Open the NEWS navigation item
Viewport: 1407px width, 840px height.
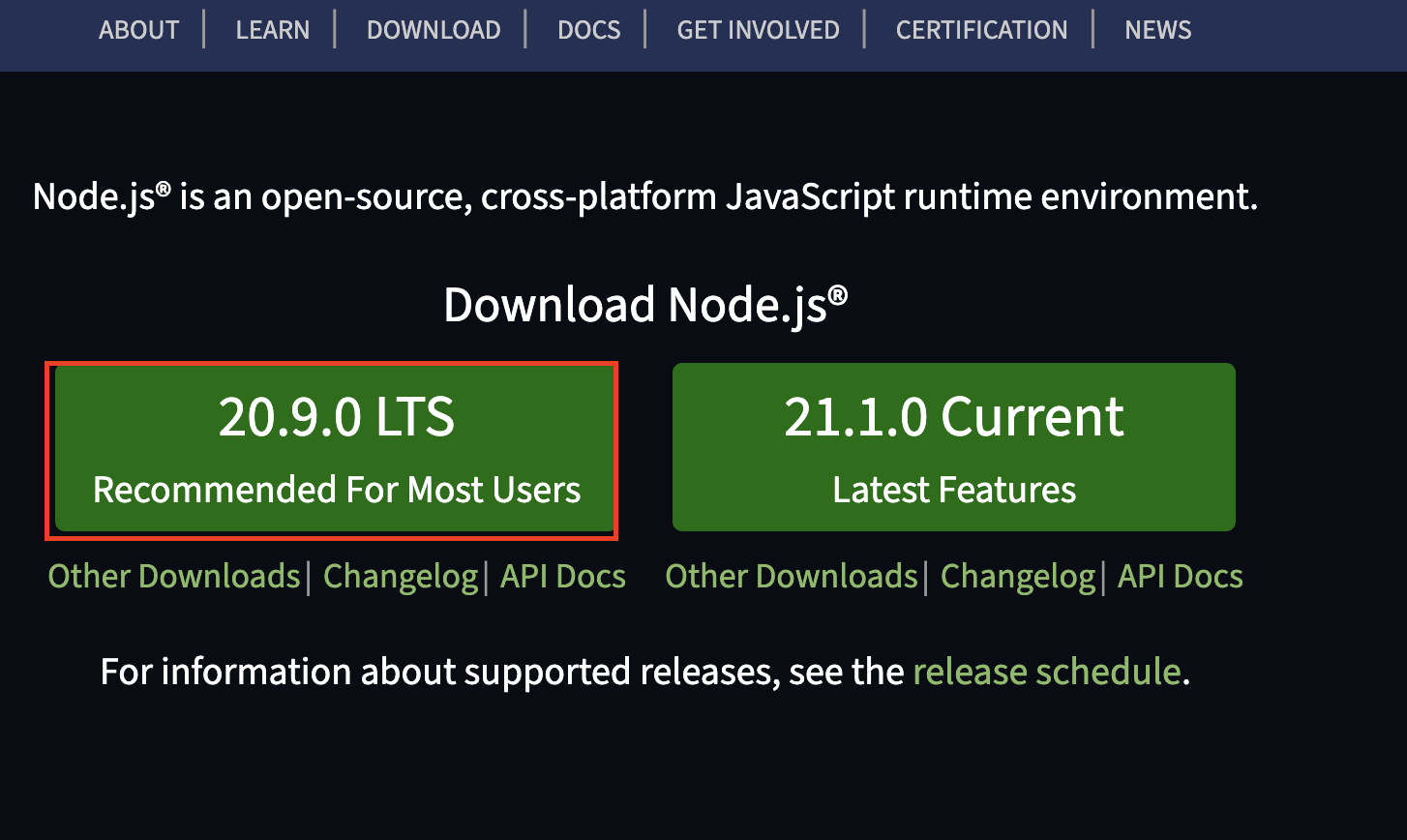tap(1157, 30)
